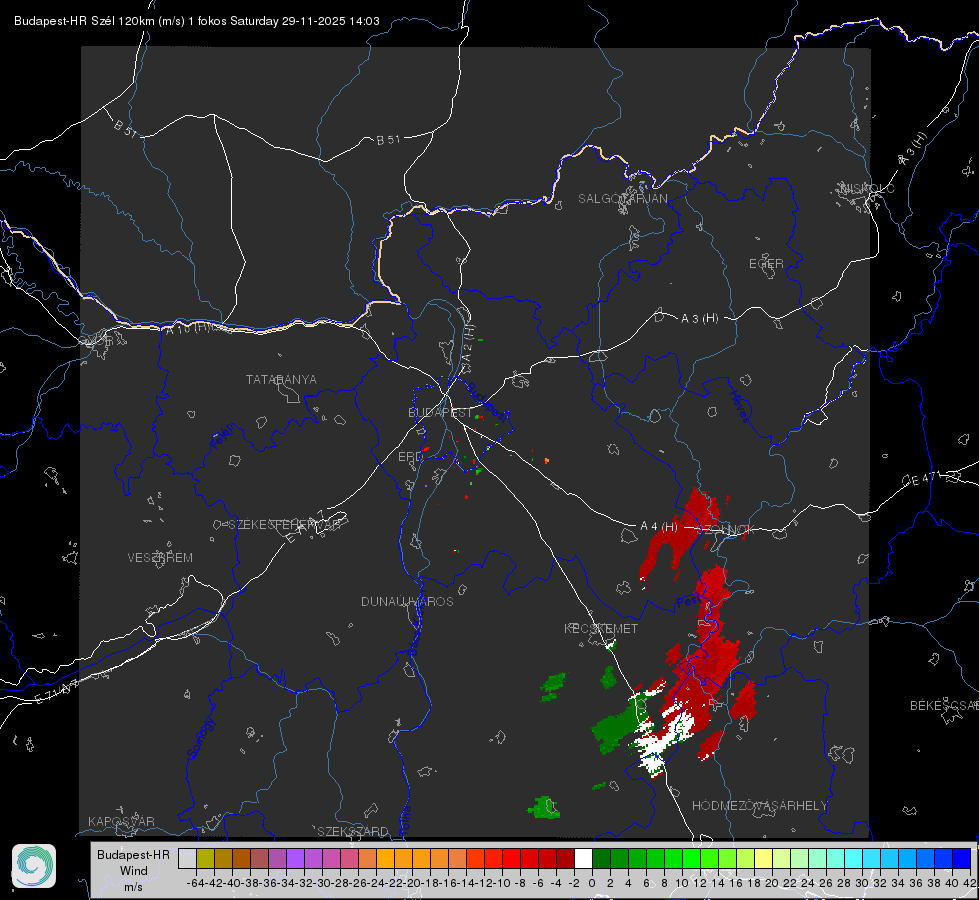The image size is (979, 900).
Task: Select the KECSKEMET city label
Action: click(601, 628)
